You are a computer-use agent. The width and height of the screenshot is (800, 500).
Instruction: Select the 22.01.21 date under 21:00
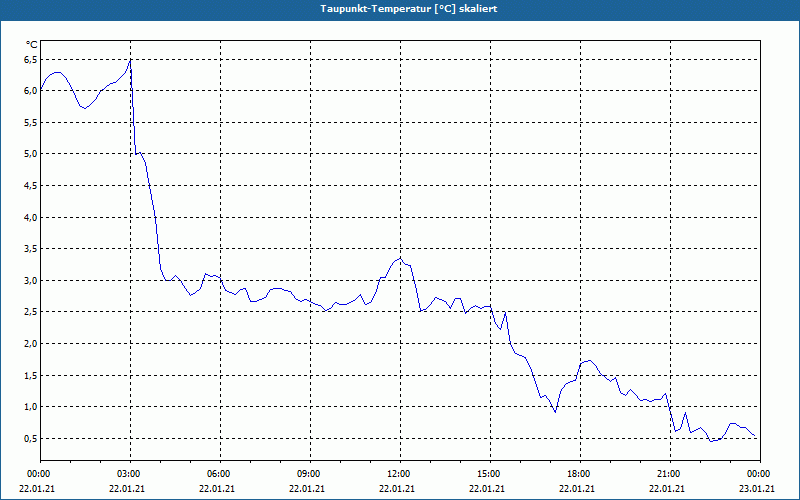(666, 489)
